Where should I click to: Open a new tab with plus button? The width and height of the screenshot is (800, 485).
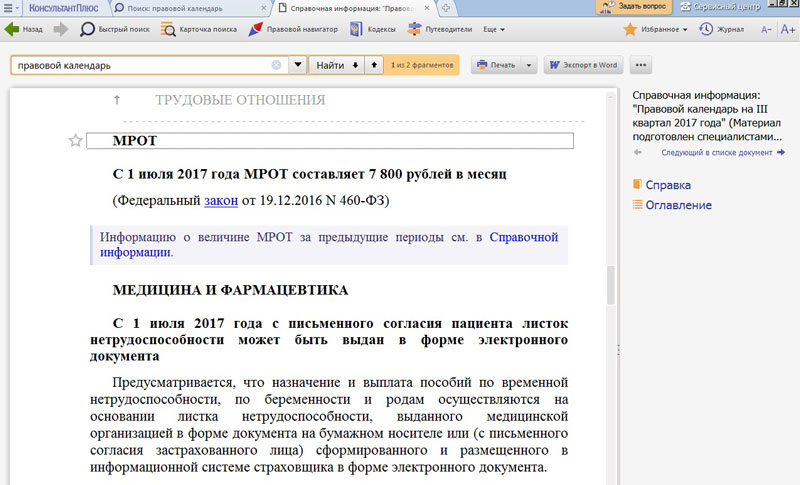[x=445, y=7]
